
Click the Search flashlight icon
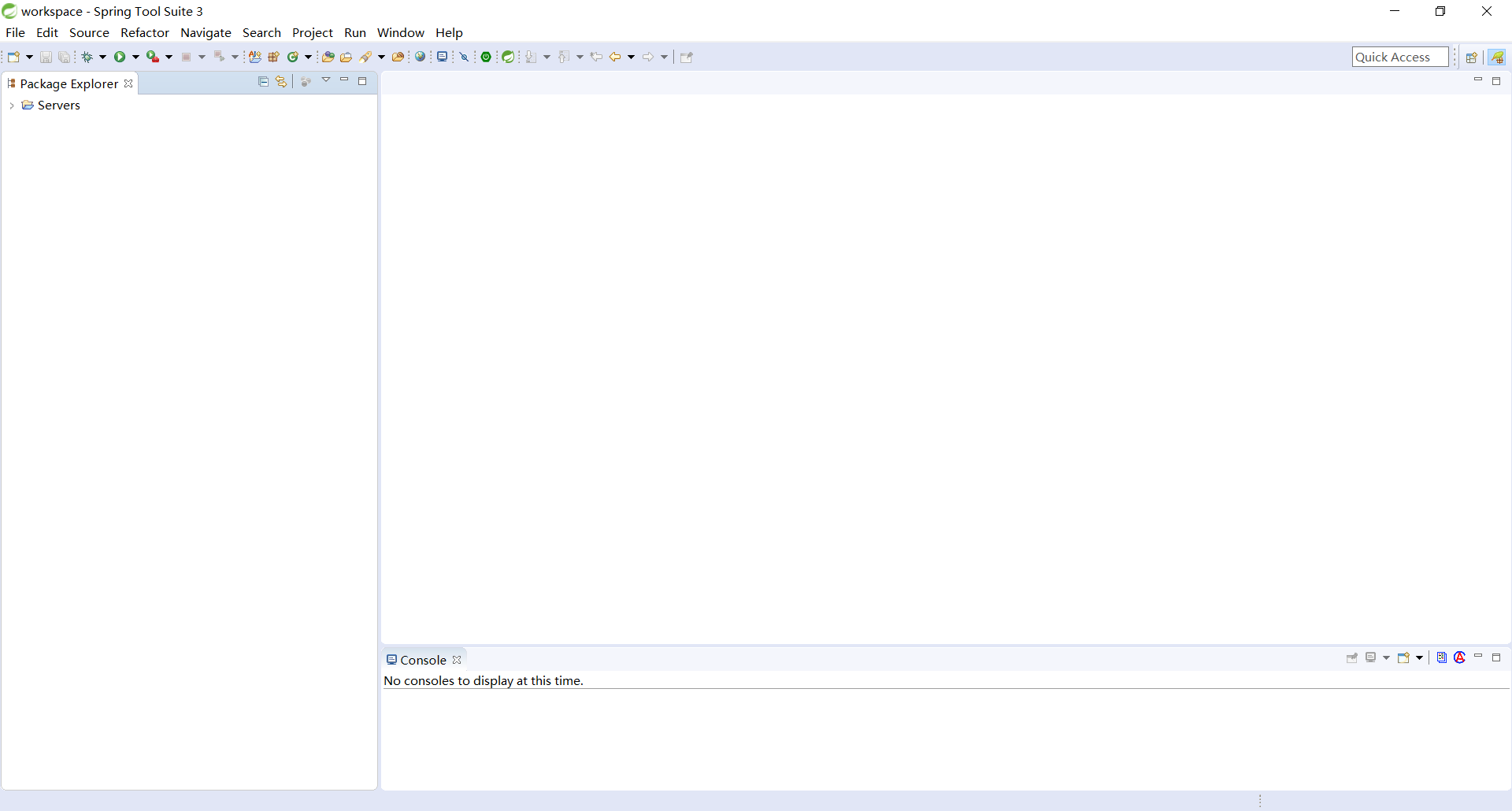[366, 57]
